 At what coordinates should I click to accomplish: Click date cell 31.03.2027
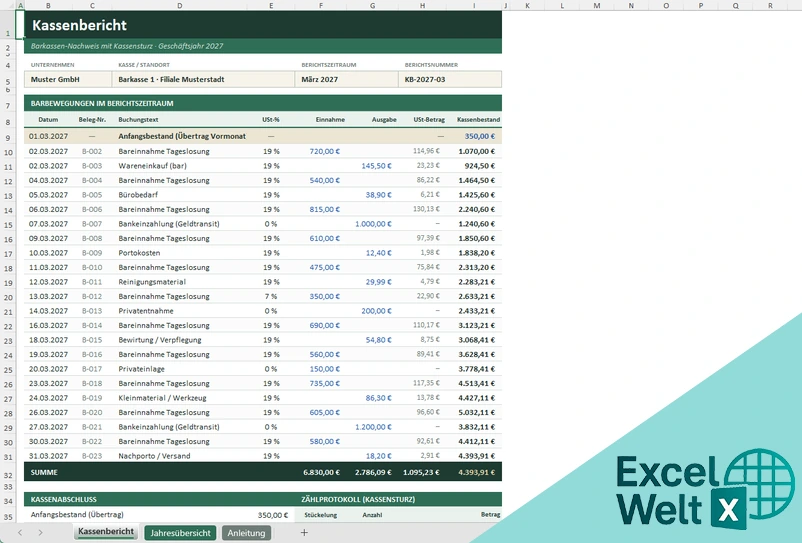point(48,456)
